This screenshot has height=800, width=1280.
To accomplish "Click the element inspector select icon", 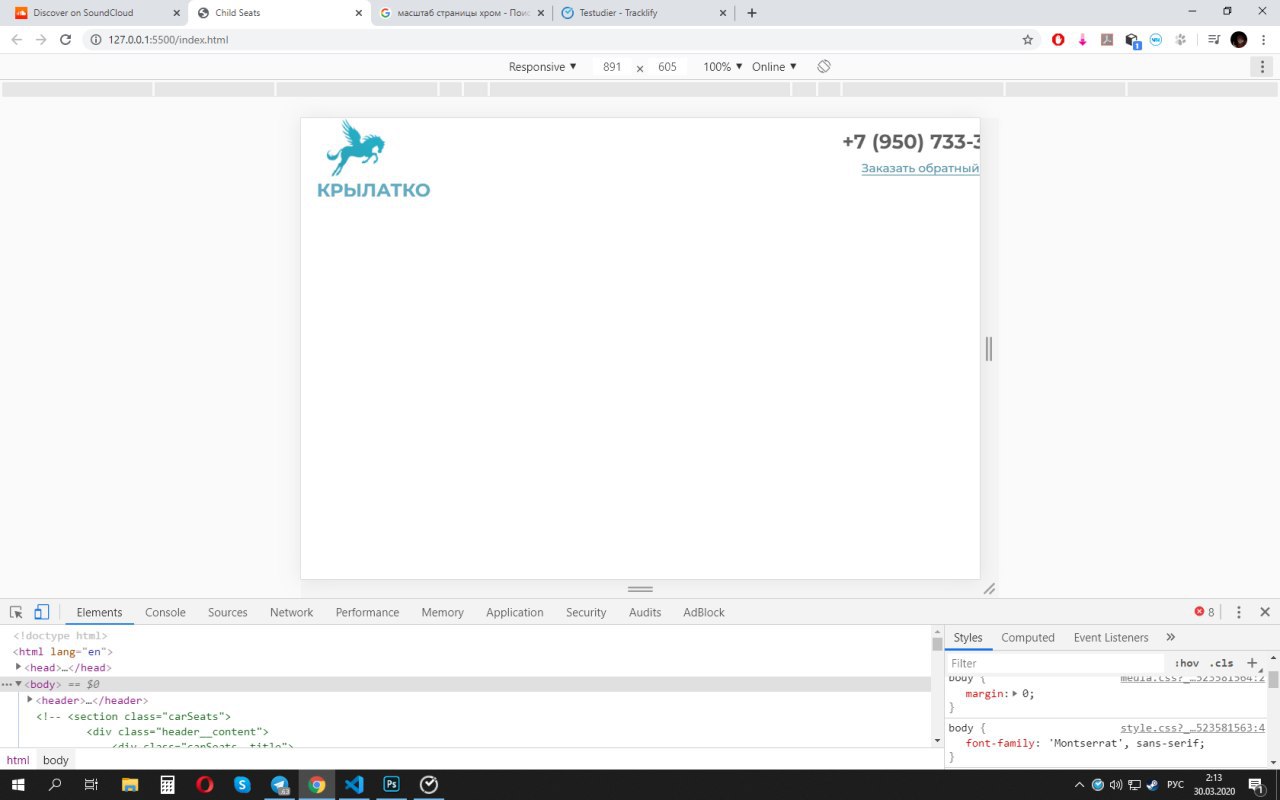I will tap(16, 612).
